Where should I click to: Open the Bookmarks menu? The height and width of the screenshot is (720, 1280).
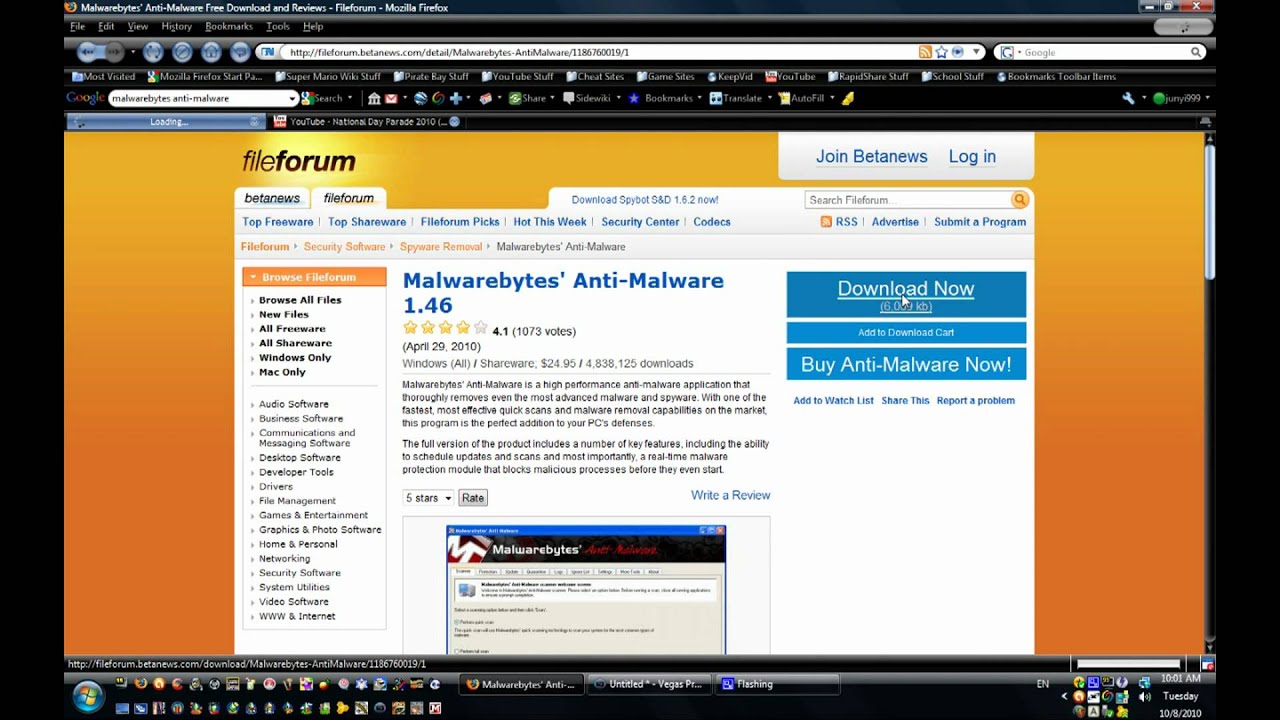click(229, 26)
